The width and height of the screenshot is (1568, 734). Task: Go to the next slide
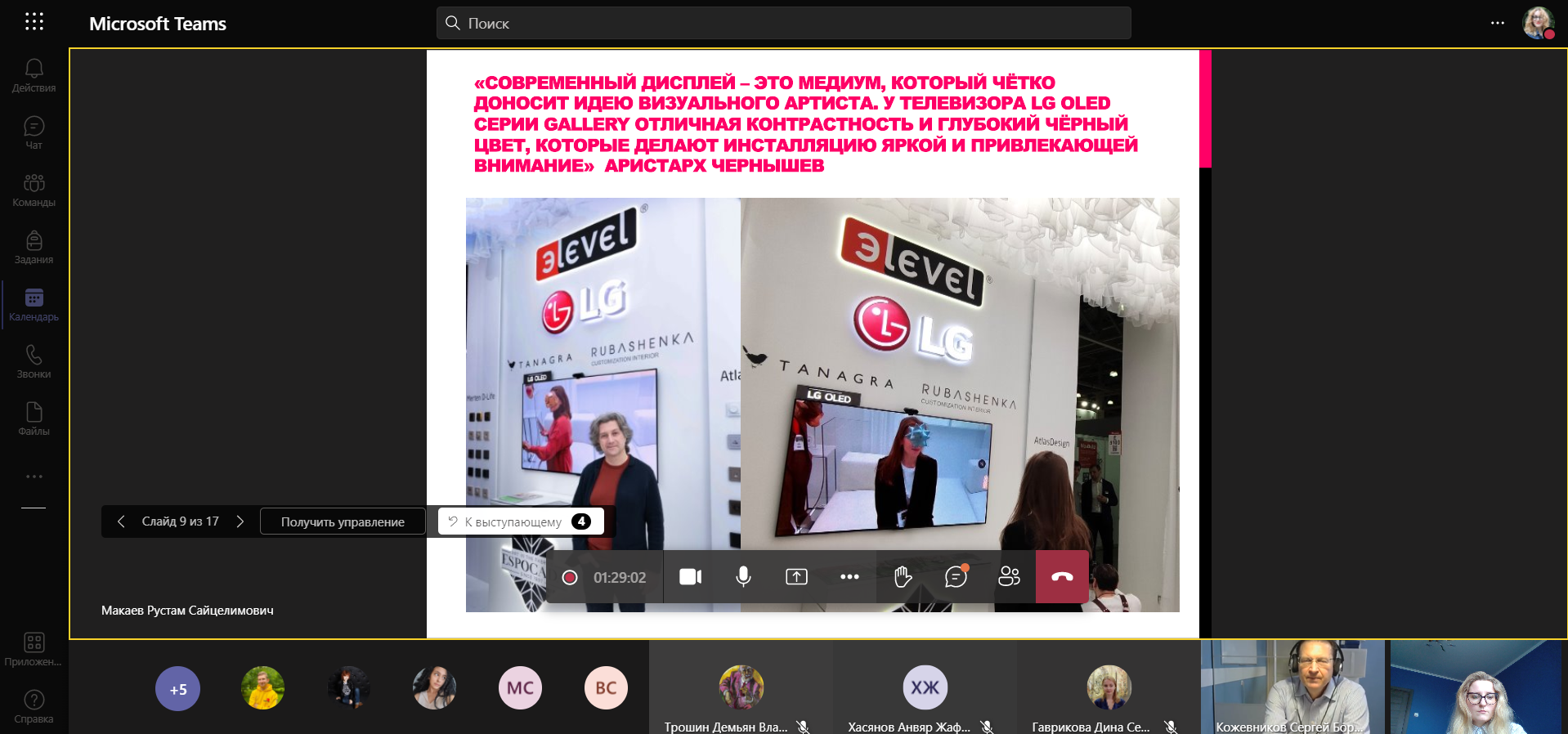[240, 521]
